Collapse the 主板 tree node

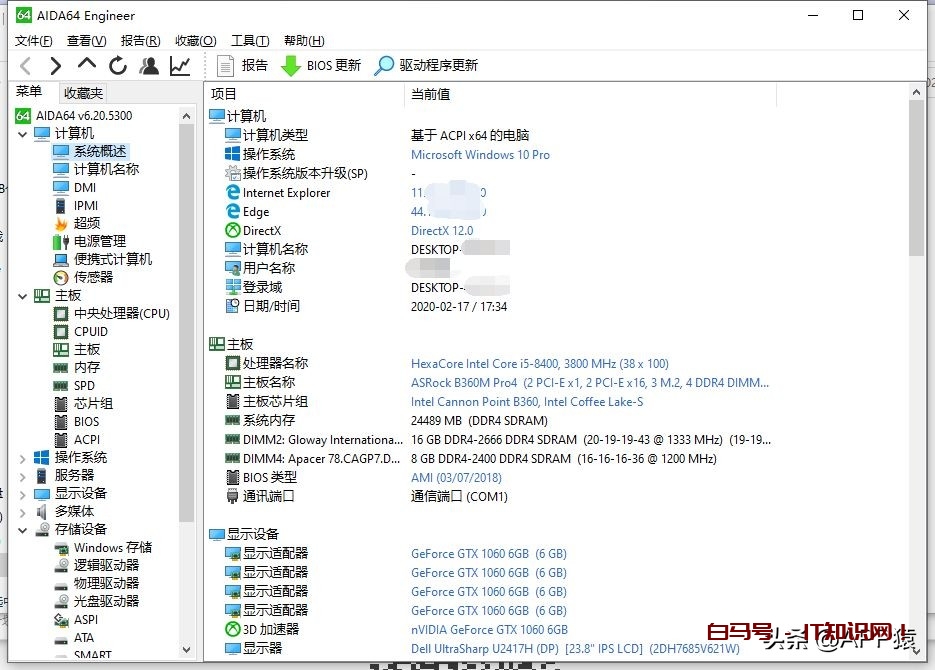pyautogui.click(x=22, y=295)
